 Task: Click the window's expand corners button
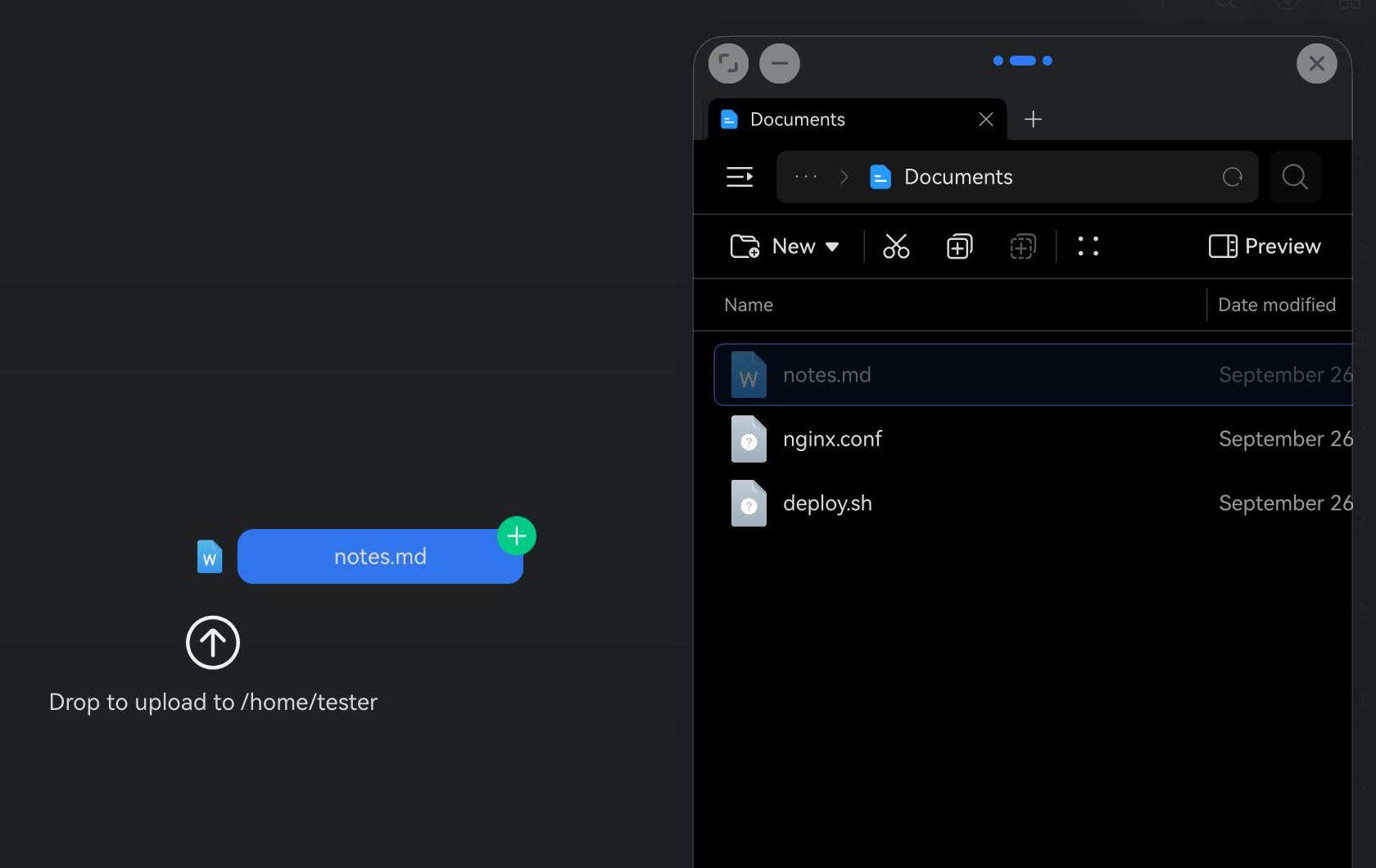pos(728,63)
